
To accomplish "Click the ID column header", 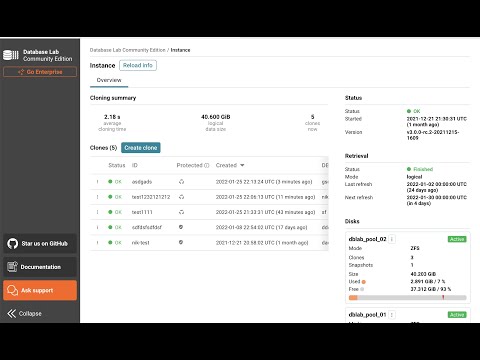I will coord(135,165).
